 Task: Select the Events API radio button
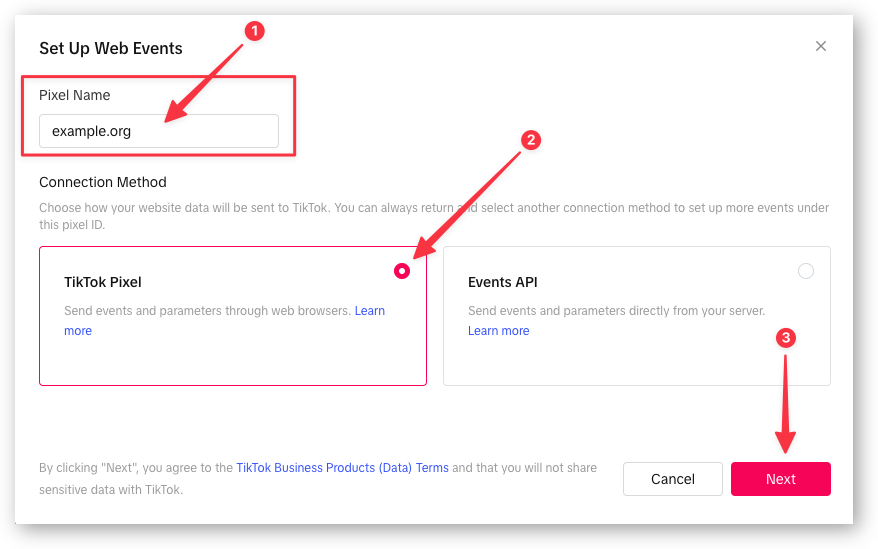(806, 271)
